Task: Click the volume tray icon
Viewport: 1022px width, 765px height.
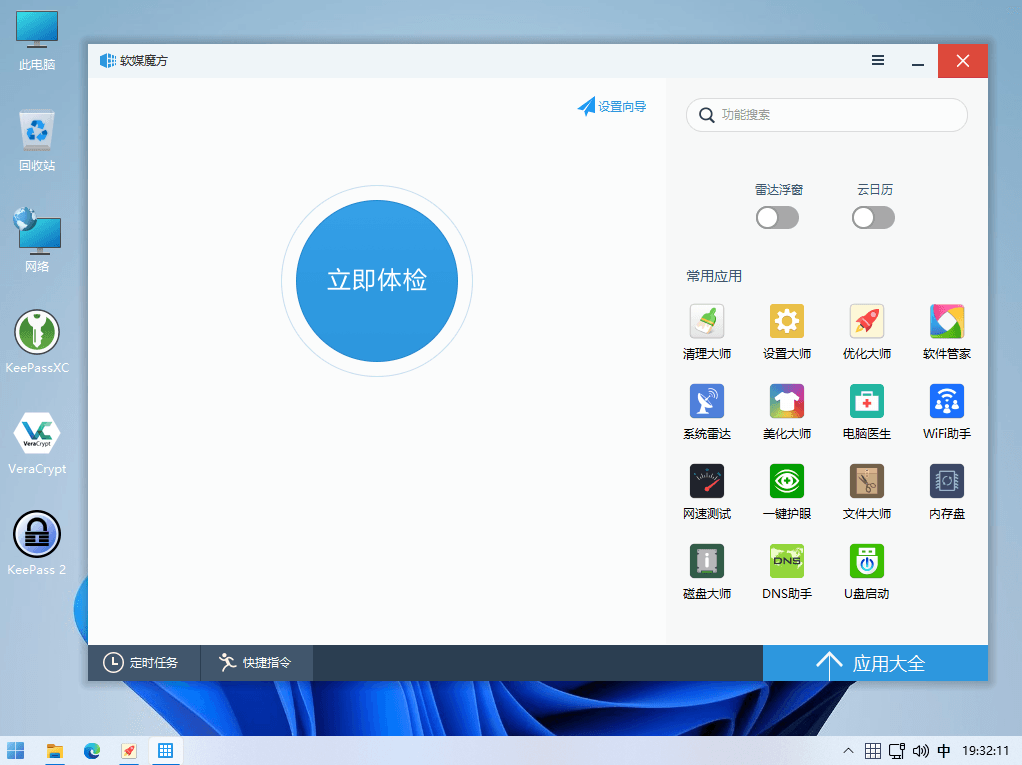Action: click(920, 751)
